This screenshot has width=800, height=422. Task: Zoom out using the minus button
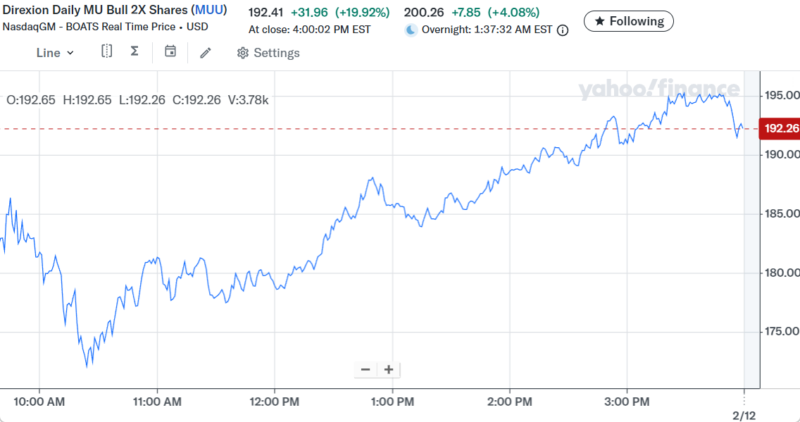[x=365, y=369]
